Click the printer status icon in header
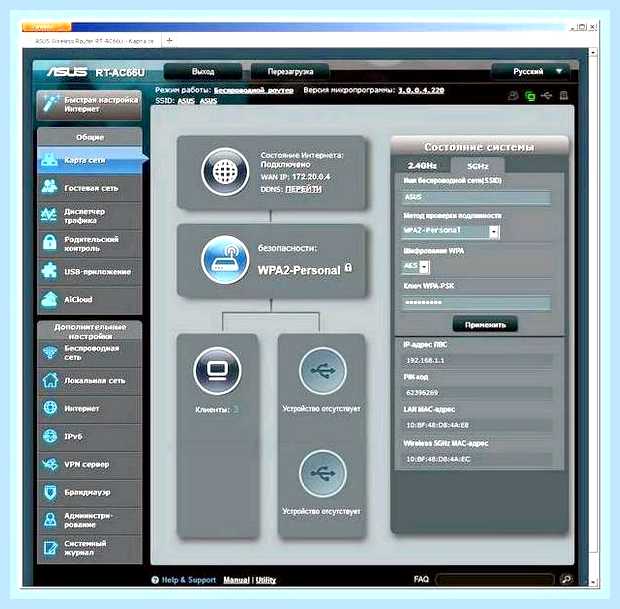This screenshot has width=620, height=609. [564, 95]
